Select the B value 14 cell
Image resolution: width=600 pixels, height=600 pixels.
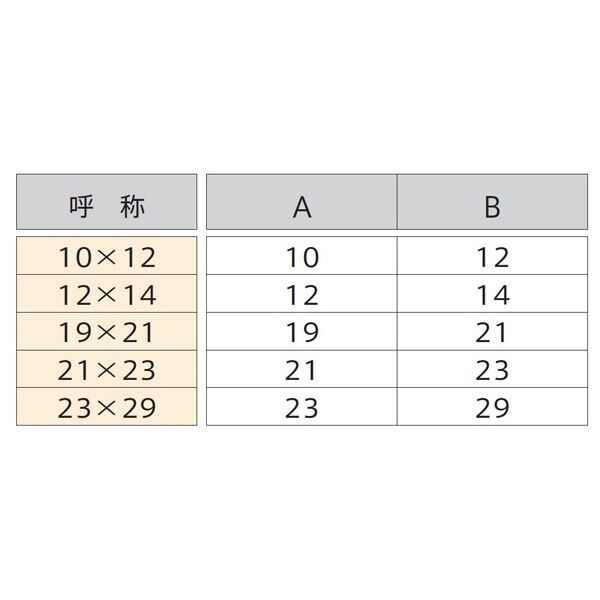point(492,293)
